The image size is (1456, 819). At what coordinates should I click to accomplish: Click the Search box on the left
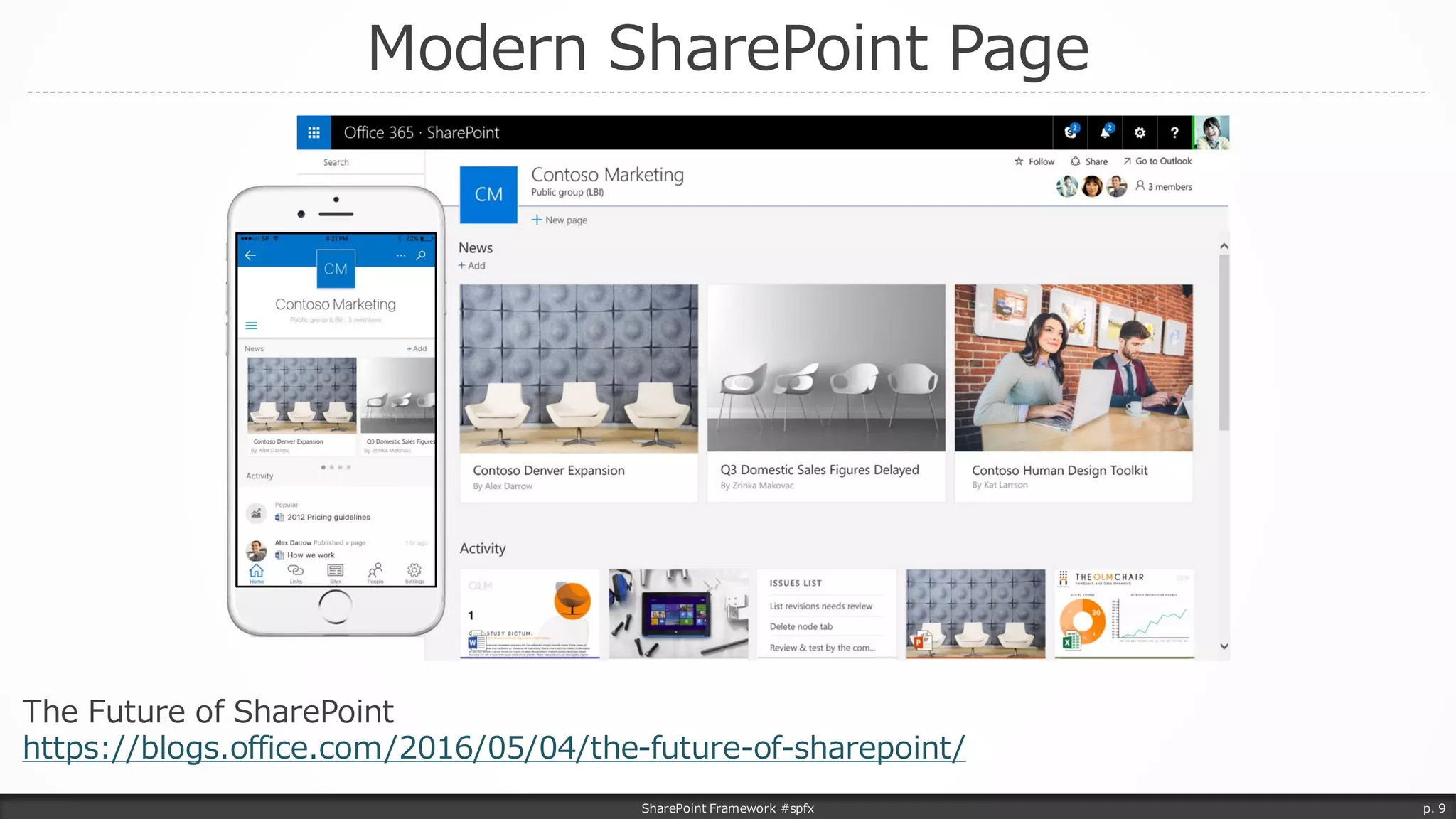pos(360,162)
